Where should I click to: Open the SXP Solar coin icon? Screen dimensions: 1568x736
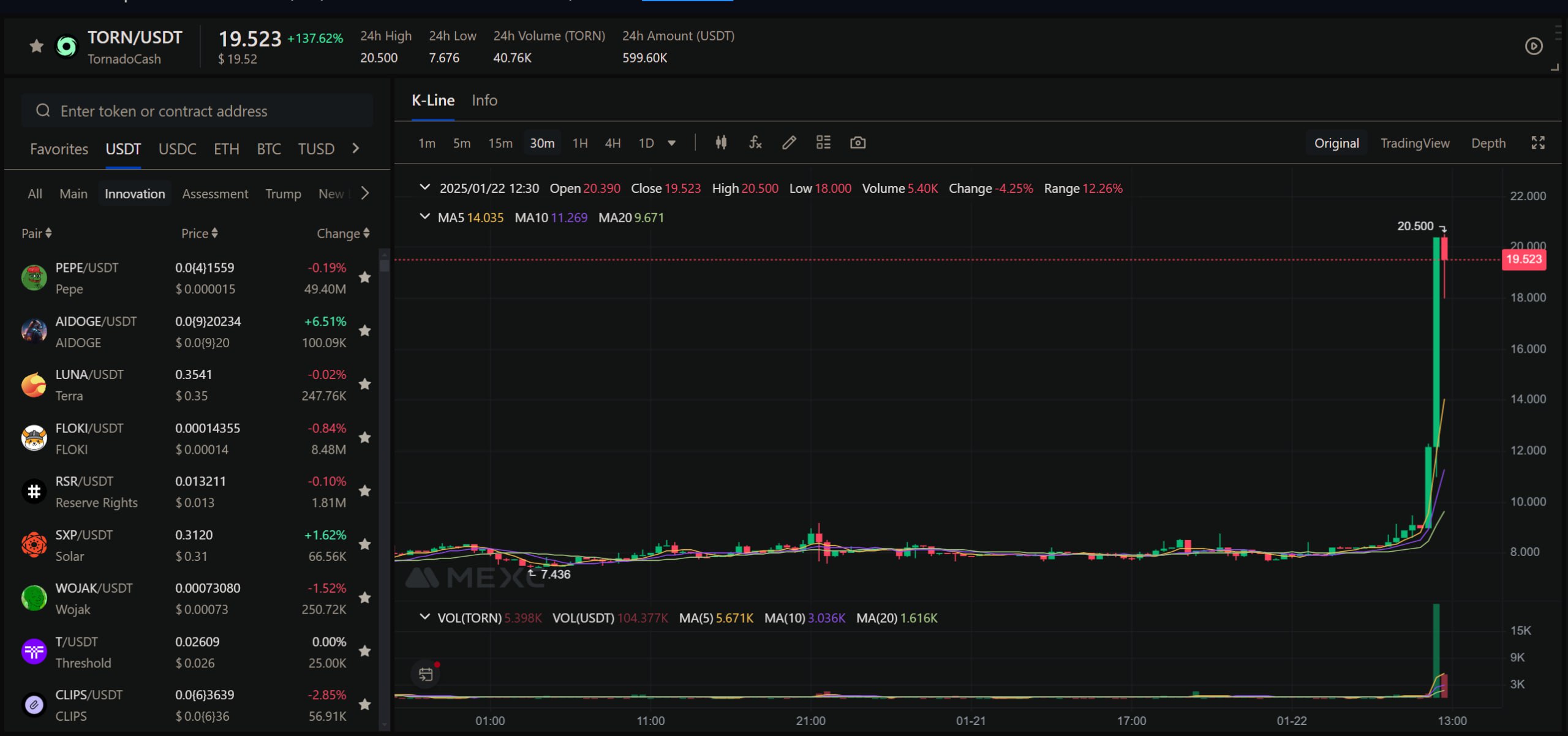pyautogui.click(x=34, y=544)
